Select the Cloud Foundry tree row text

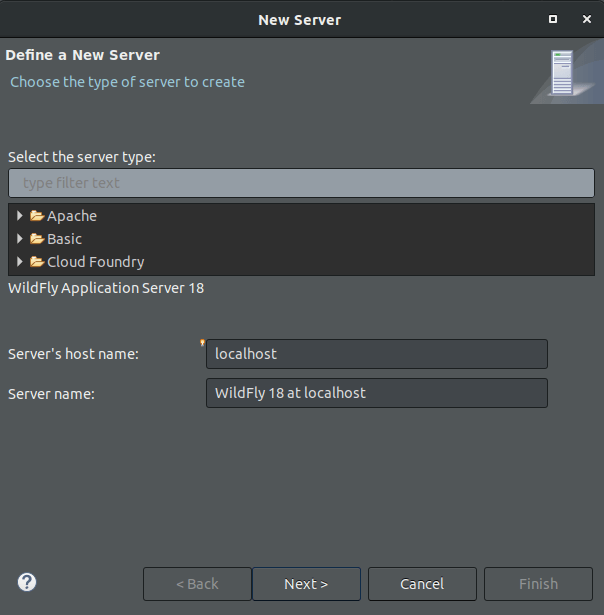click(x=96, y=262)
